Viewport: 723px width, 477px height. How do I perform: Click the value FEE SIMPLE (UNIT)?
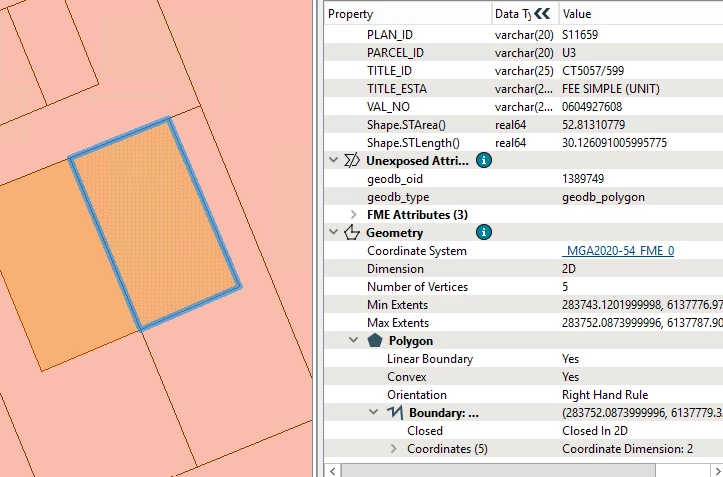[x=610, y=89]
